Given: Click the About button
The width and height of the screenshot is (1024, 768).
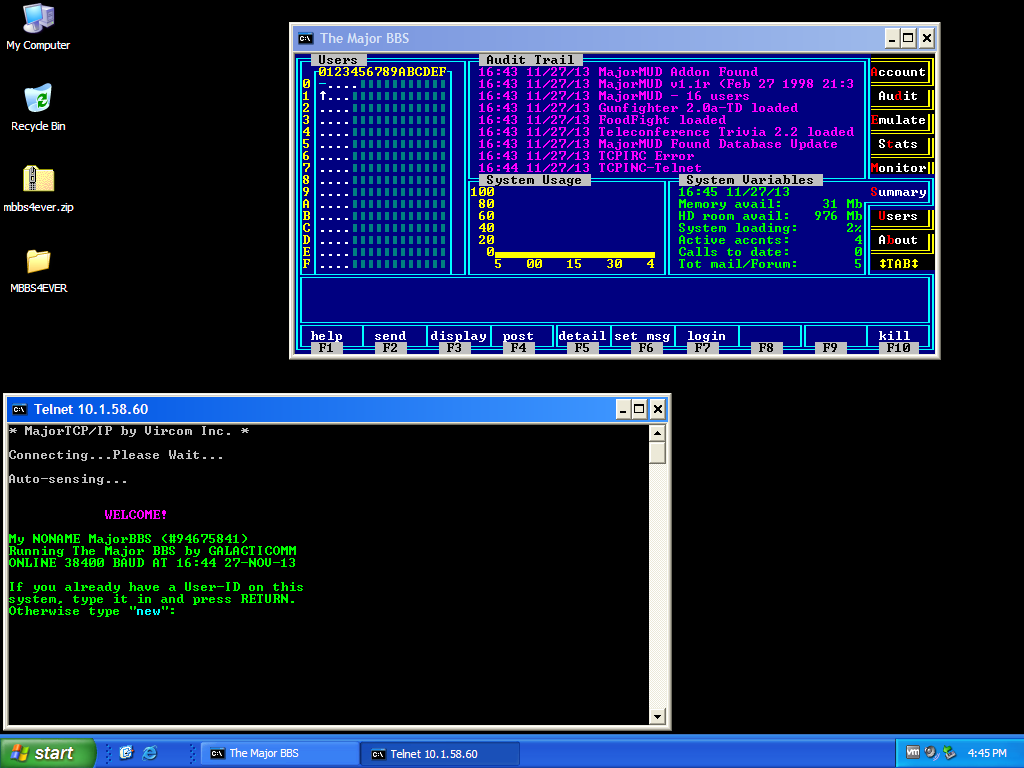Looking at the screenshot, I should pyautogui.click(x=898, y=240).
